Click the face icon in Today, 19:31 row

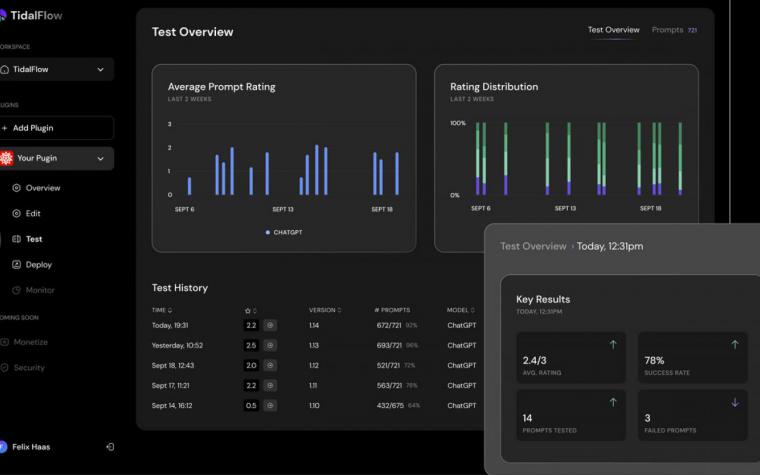coord(270,325)
